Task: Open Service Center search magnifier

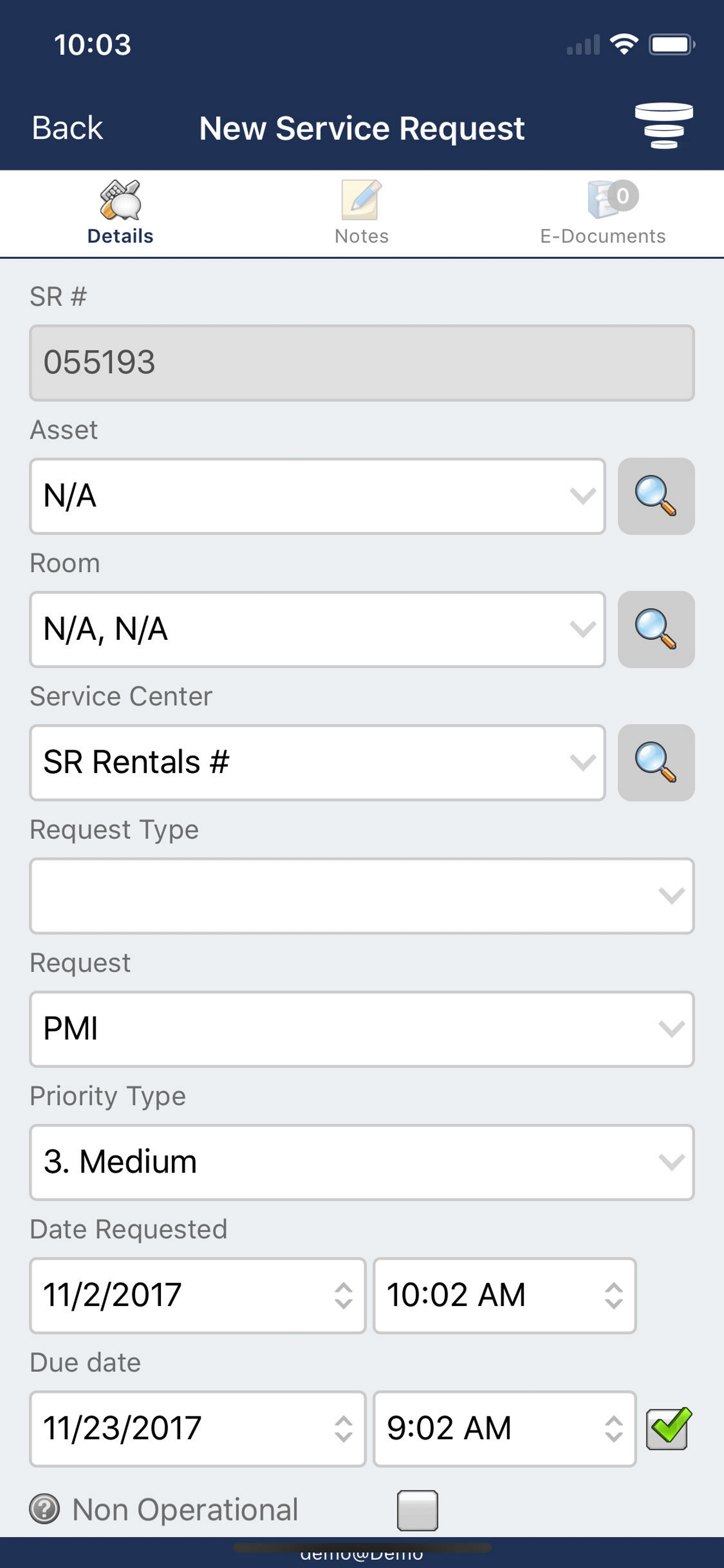Action: coord(656,762)
